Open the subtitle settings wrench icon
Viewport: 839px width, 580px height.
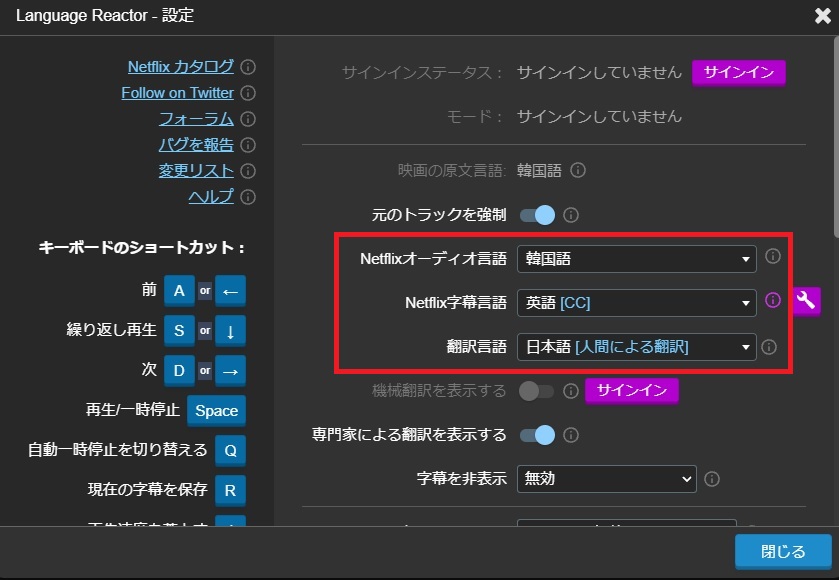806,302
